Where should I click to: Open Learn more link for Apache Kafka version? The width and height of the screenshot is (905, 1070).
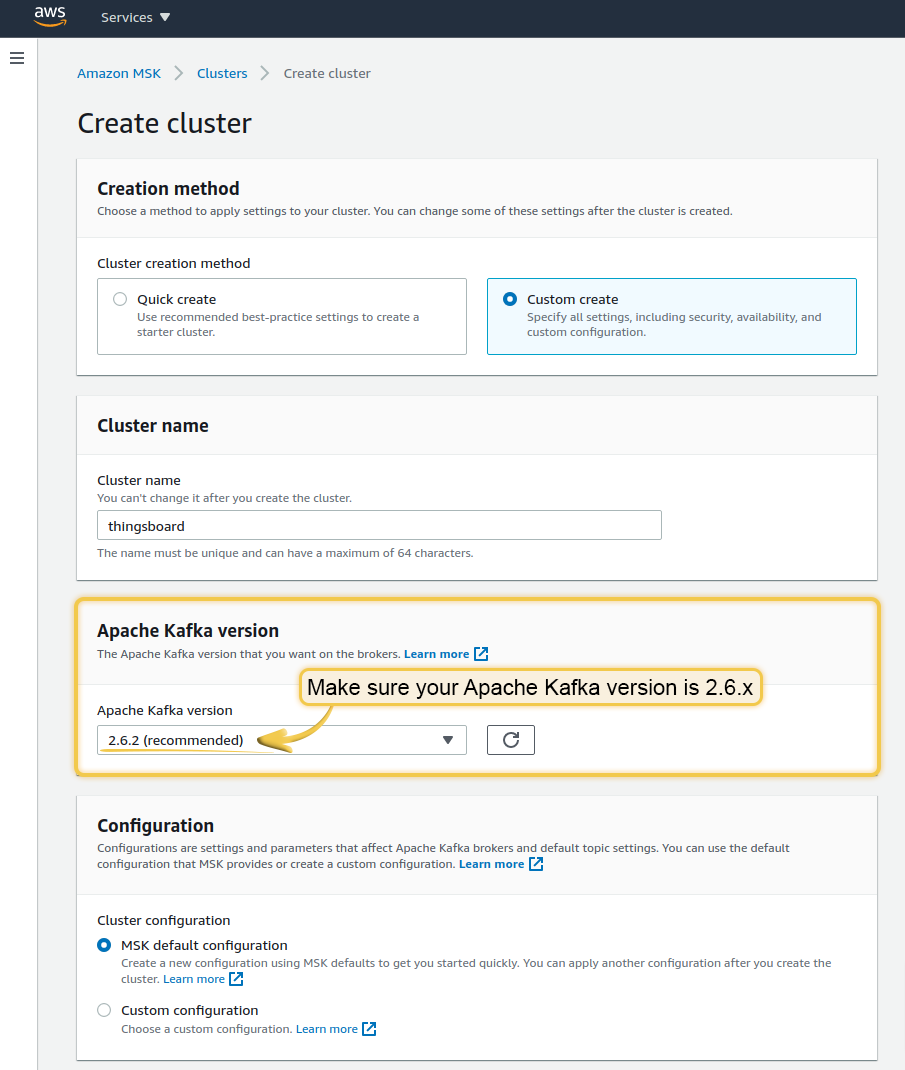coord(436,654)
